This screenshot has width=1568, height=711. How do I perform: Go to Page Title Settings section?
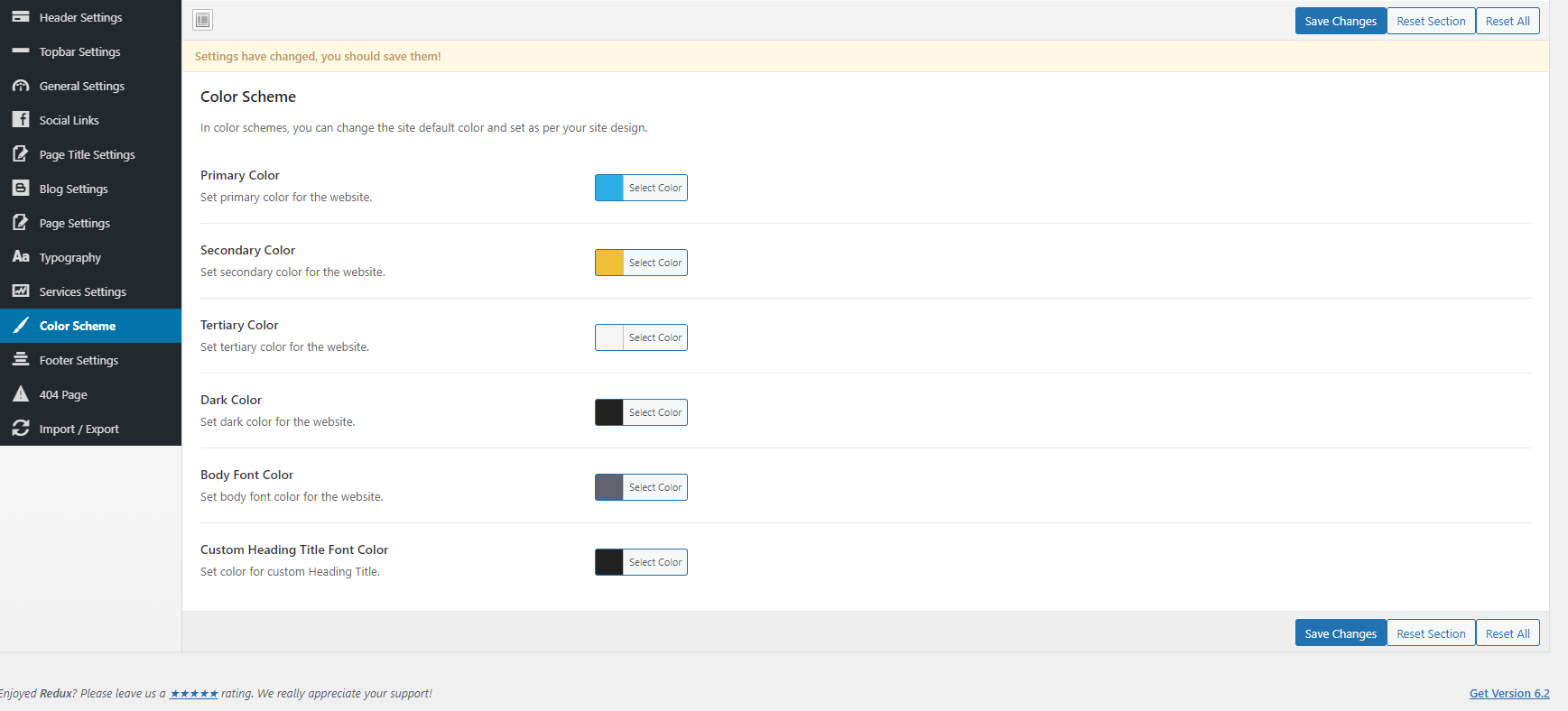click(87, 154)
